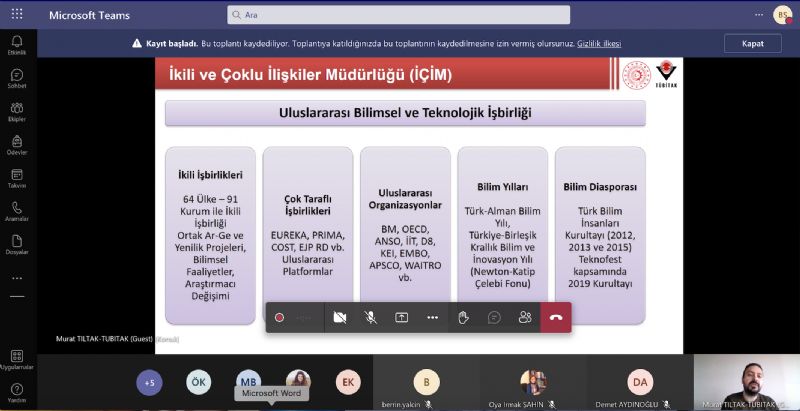This screenshot has width=800, height=411.
Task: Select participant avatar ÖK
Action: (198, 382)
